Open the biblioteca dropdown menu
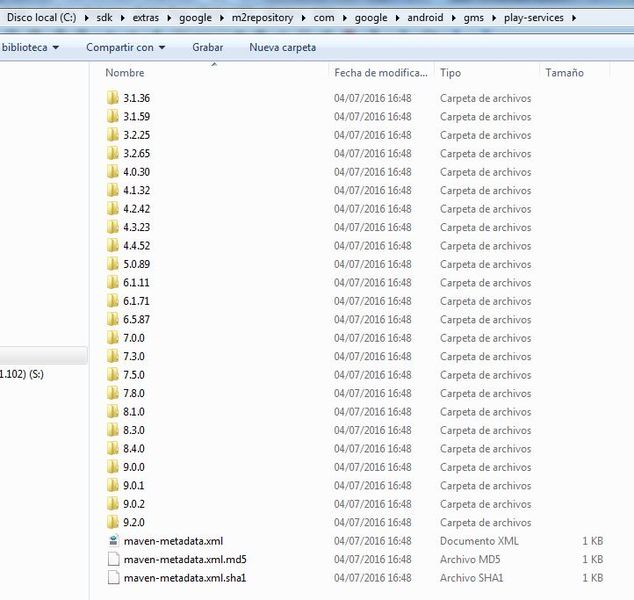Image resolution: width=634 pixels, height=600 pixels. (x=30, y=47)
